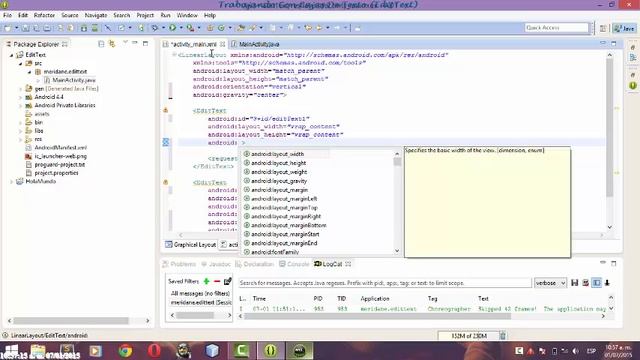640x360 pixels.
Task: Add a new LogCat saved filter (green plus)
Action: [x=207, y=281]
